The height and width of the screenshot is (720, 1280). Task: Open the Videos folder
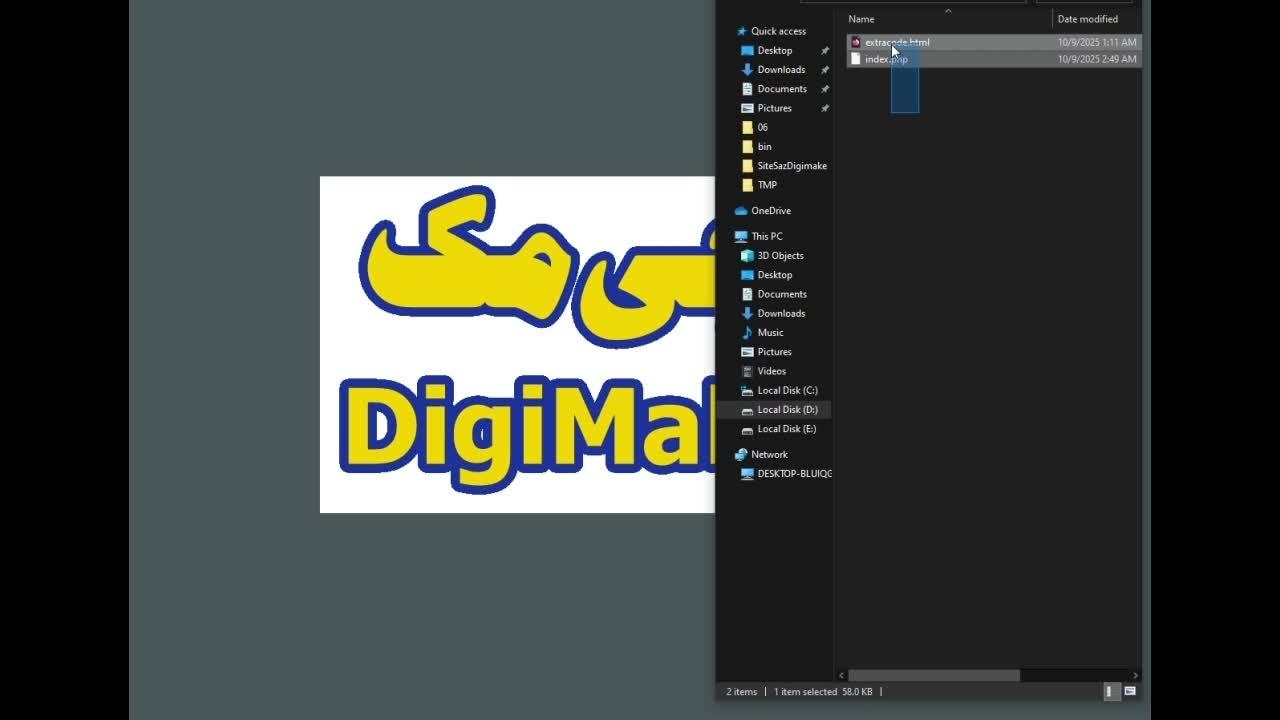click(x=771, y=371)
